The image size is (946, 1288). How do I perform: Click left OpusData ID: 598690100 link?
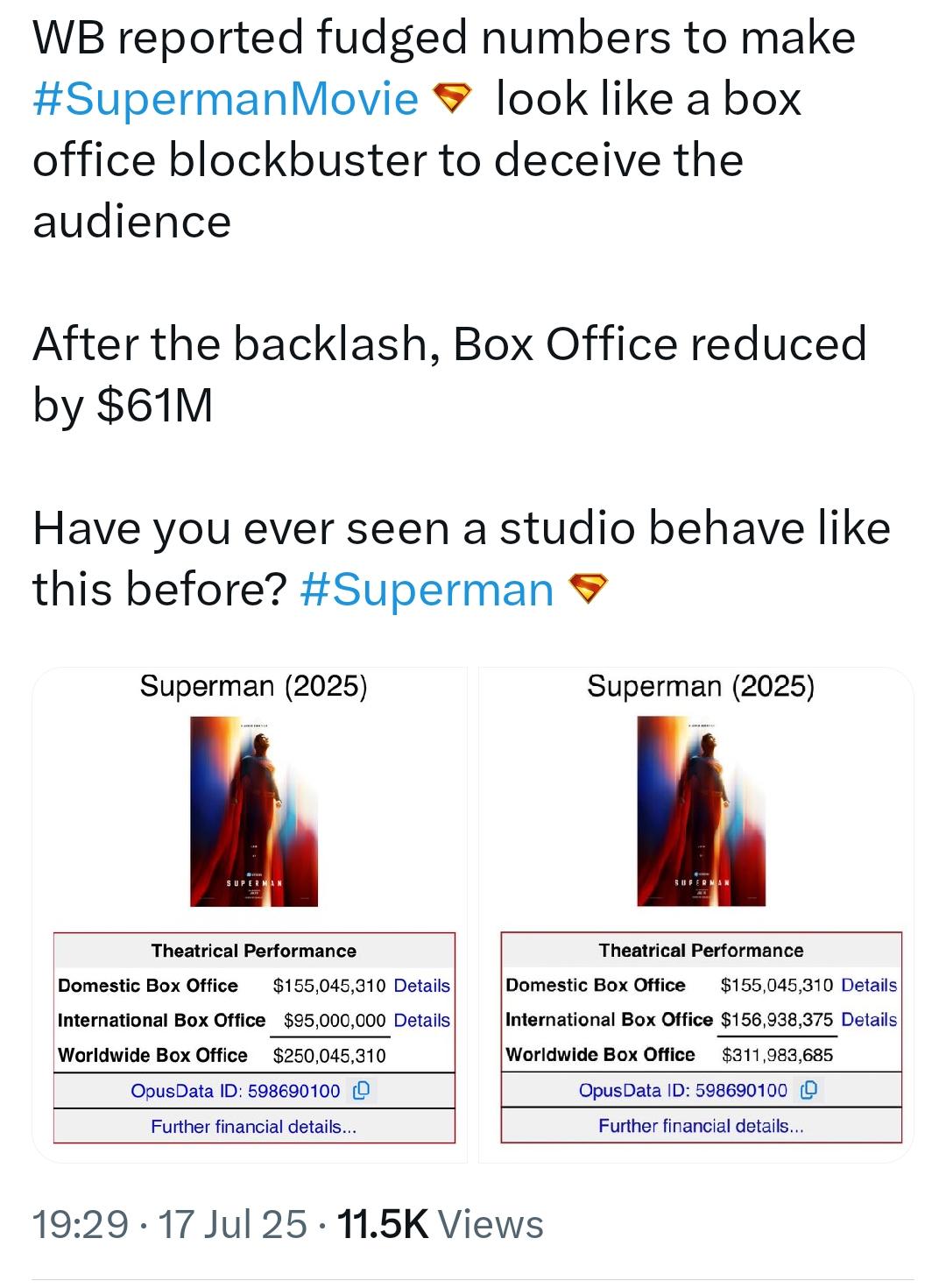236,1091
